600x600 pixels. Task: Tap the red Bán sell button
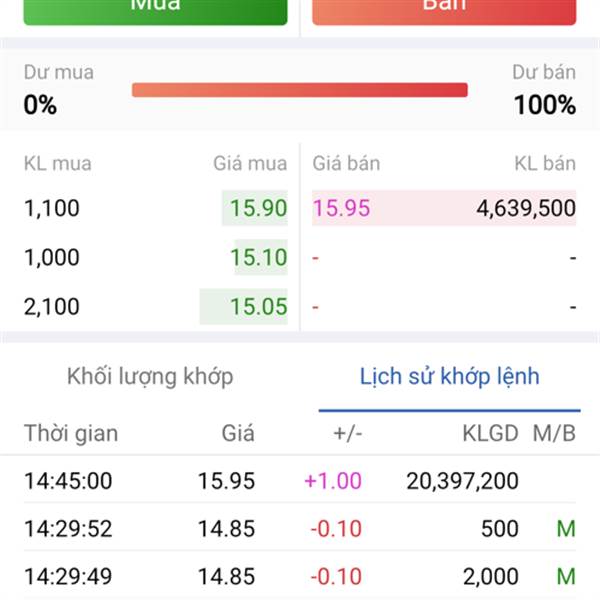(x=444, y=10)
